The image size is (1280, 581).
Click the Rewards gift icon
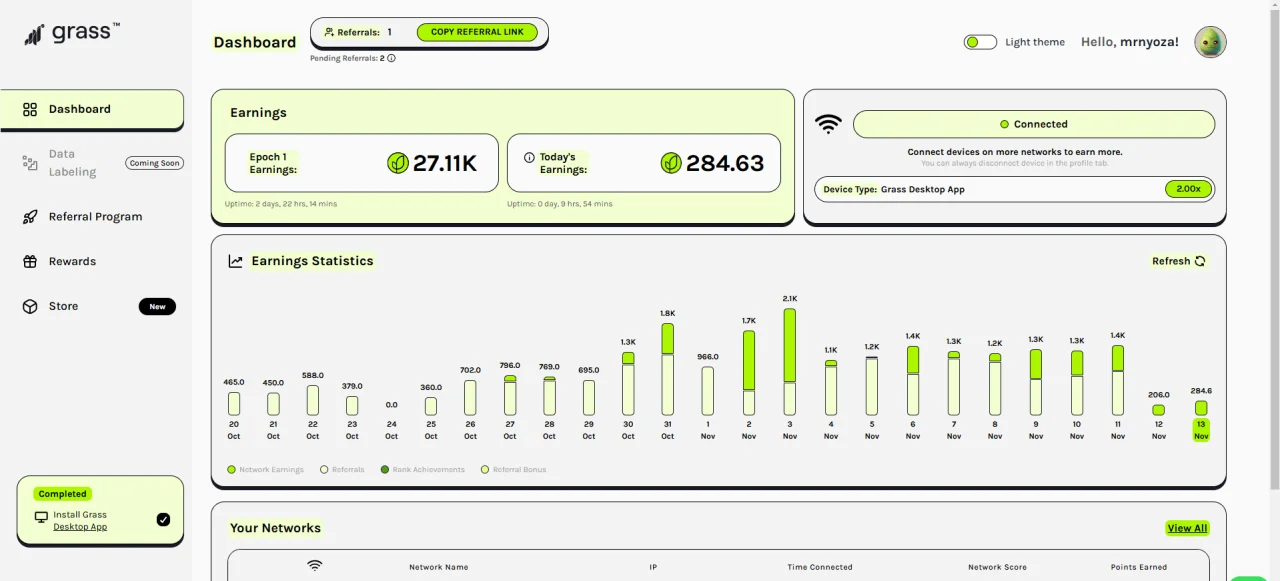click(x=30, y=262)
